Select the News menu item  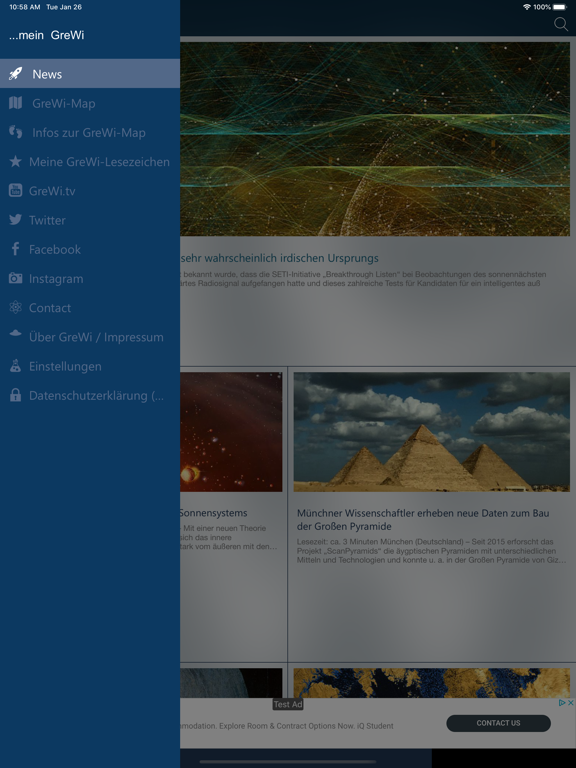[x=90, y=74]
